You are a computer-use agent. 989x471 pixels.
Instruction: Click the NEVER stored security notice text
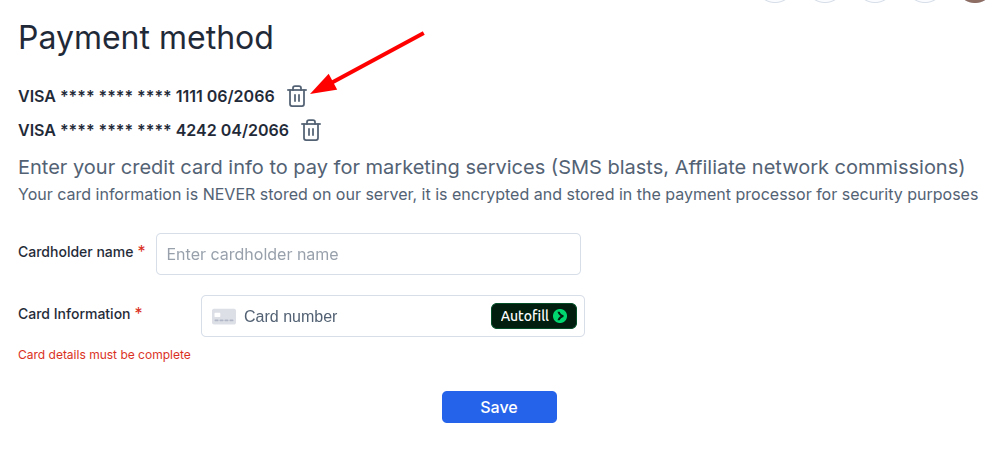click(x=498, y=194)
